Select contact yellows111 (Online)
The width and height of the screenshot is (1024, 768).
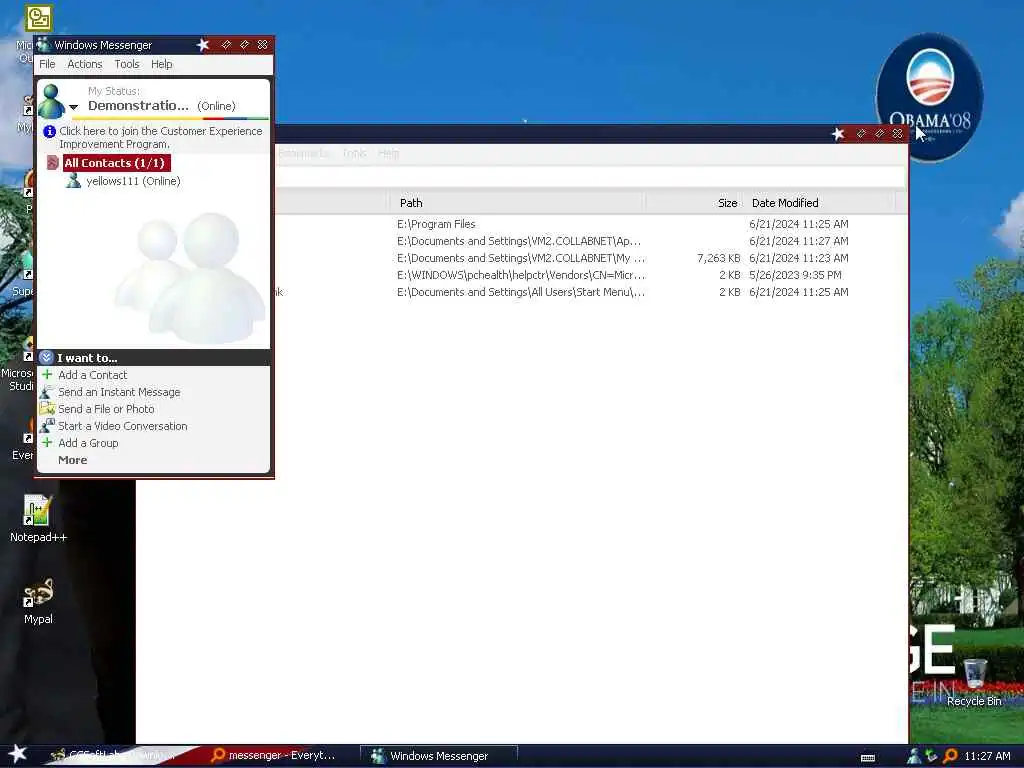click(x=133, y=181)
